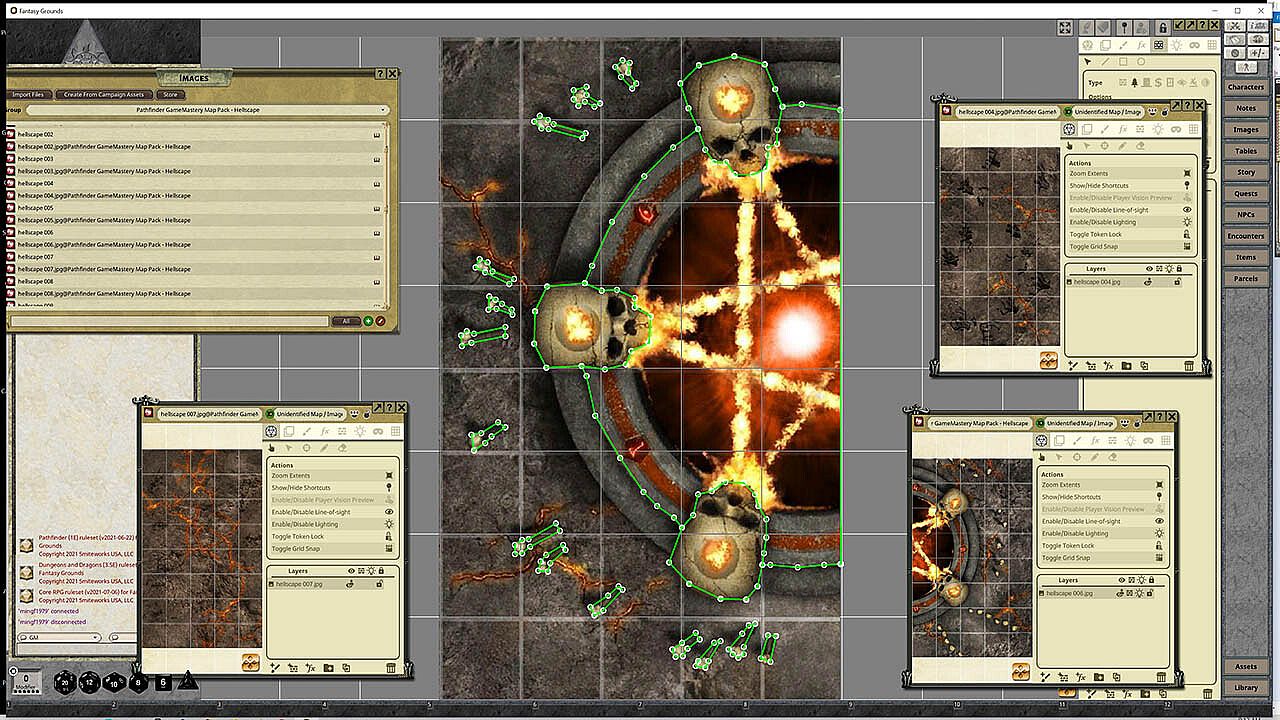
Task: Click the orange center-view button in hellscape 007 window
Action: pos(251,662)
